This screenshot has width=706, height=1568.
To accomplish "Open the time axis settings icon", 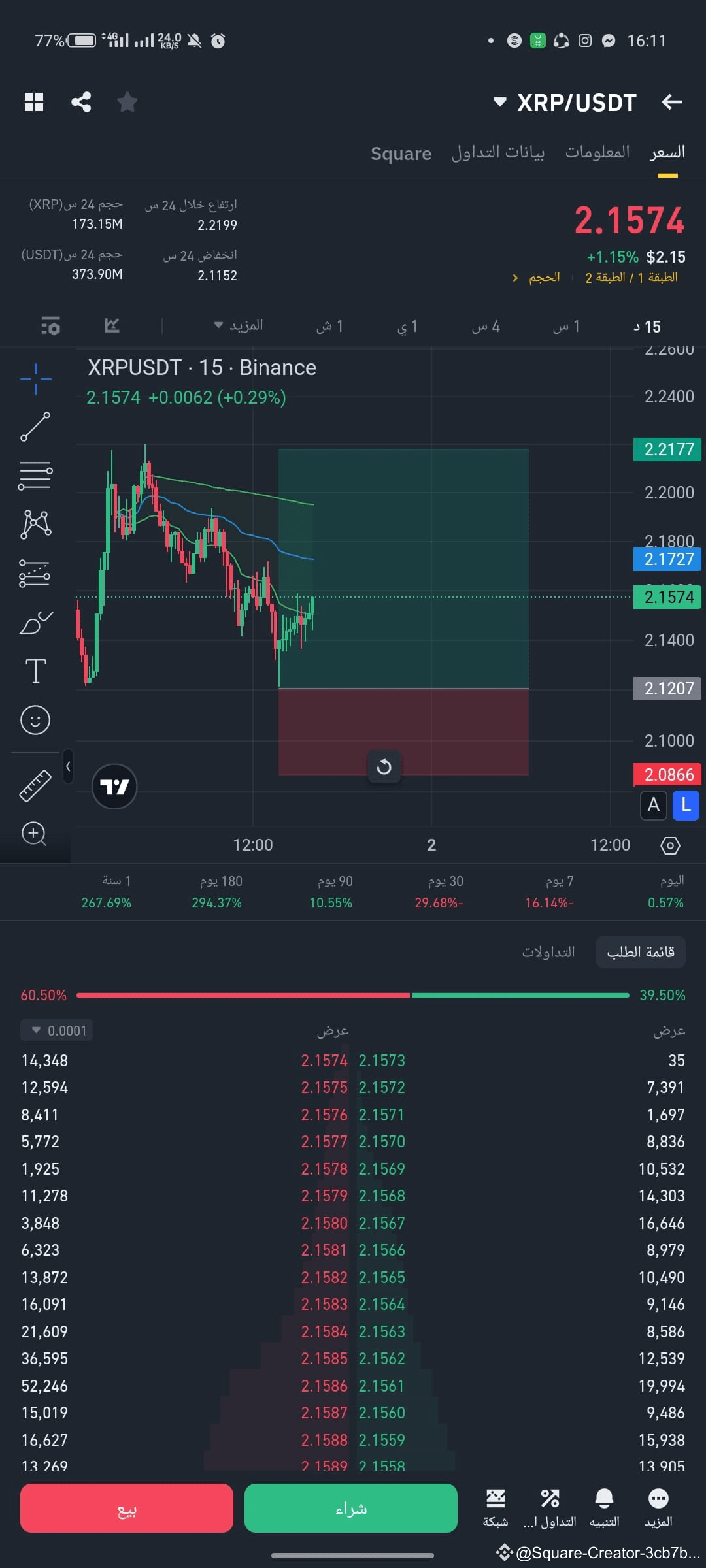I will [x=670, y=845].
